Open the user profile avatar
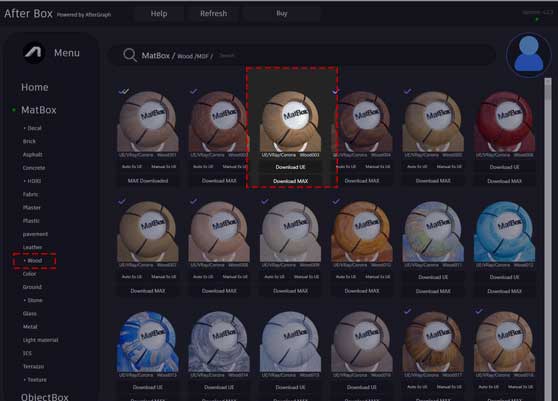The image size is (558, 401). coord(529,54)
